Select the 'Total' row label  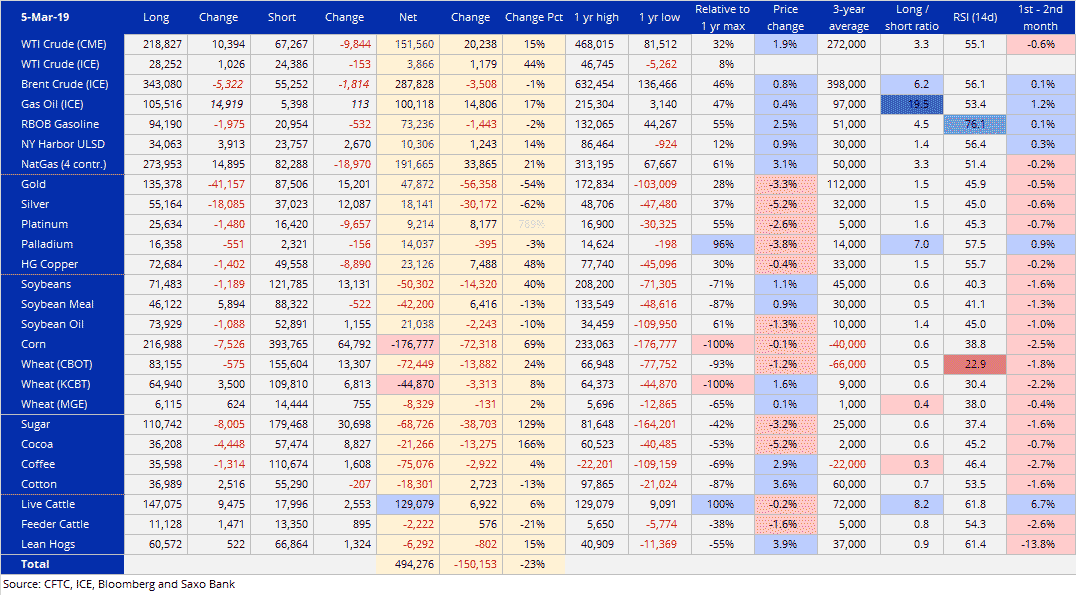tap(36, 565)
